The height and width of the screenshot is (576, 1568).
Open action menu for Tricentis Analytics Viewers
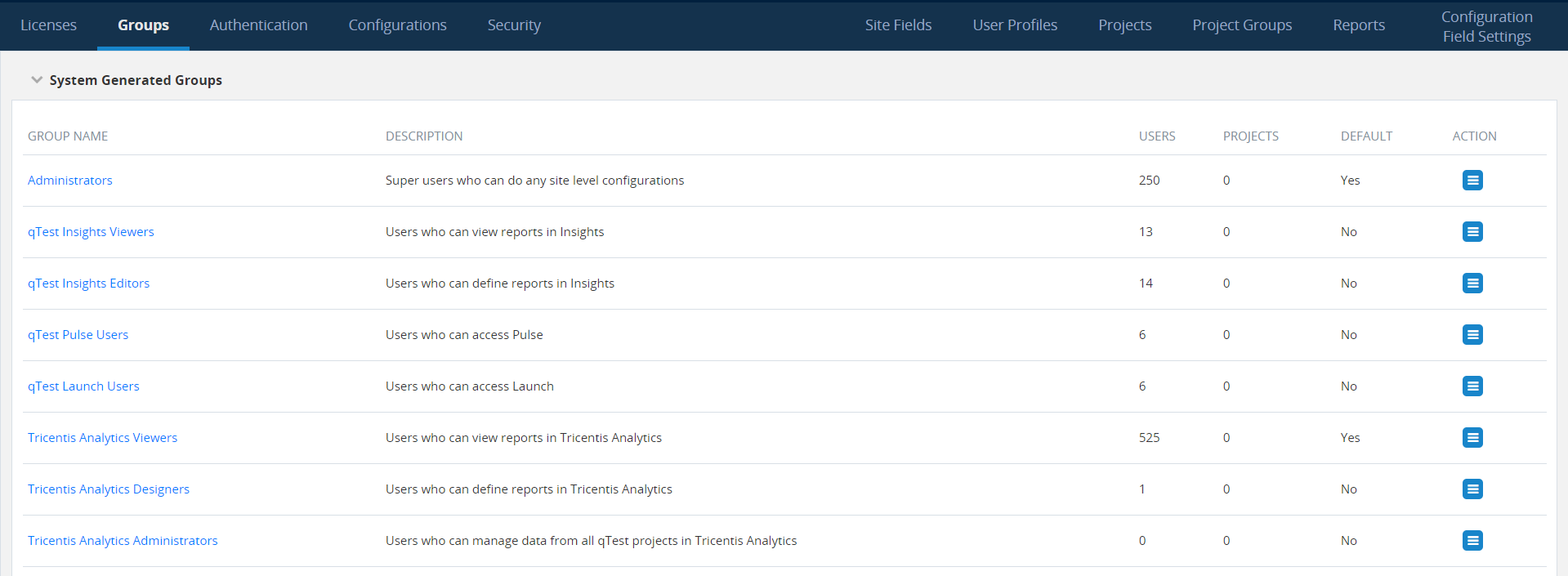[x=1472, y=438]
